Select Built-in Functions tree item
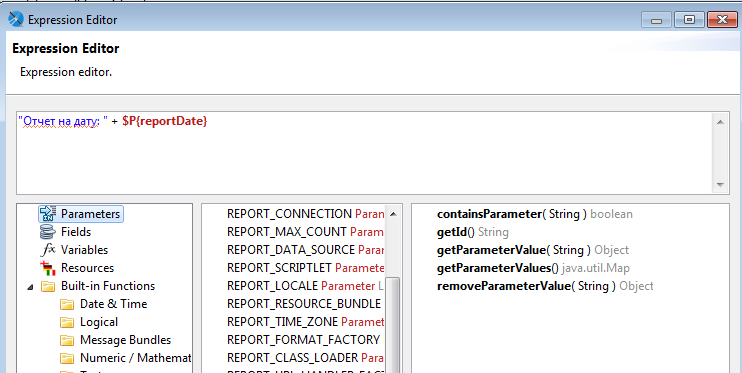 [x=108, y=286]
